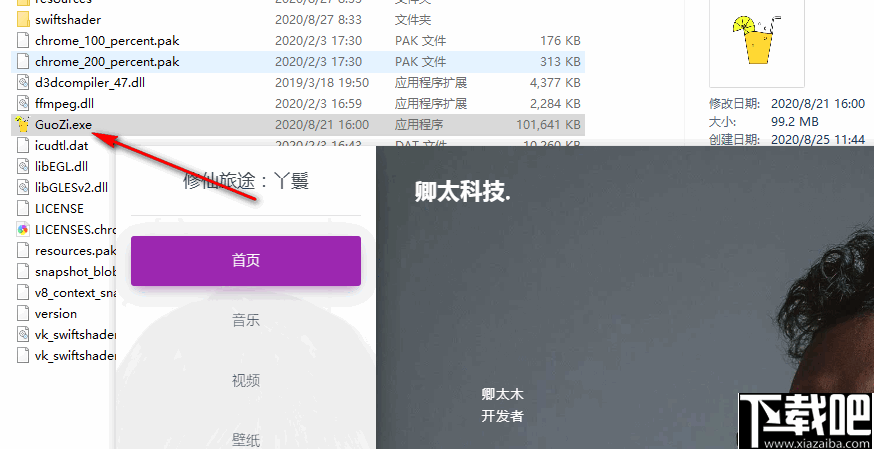The image size is (874, 449).
Task: Select the version file name
Action: click(56, 314)
